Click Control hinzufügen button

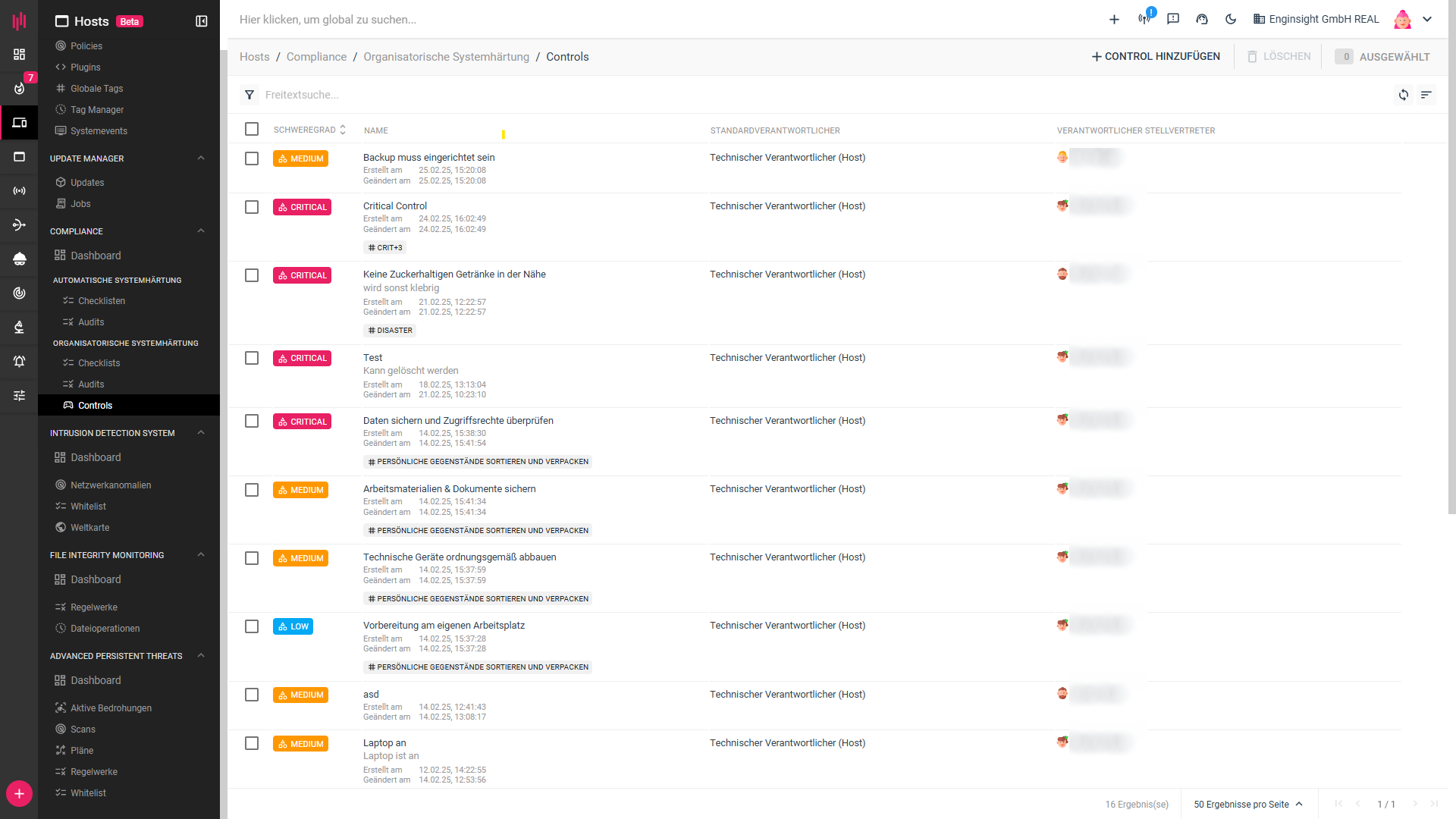pyautogui.click(x=1156, y=57)
